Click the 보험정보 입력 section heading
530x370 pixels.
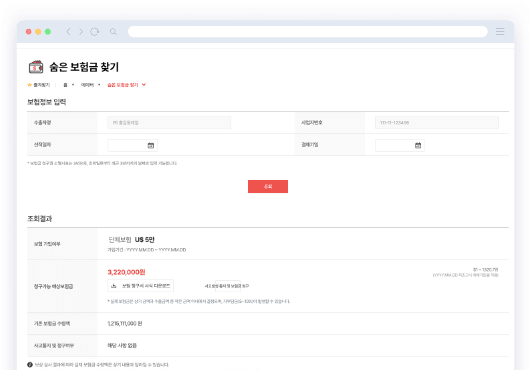click(x=47, y=102)
